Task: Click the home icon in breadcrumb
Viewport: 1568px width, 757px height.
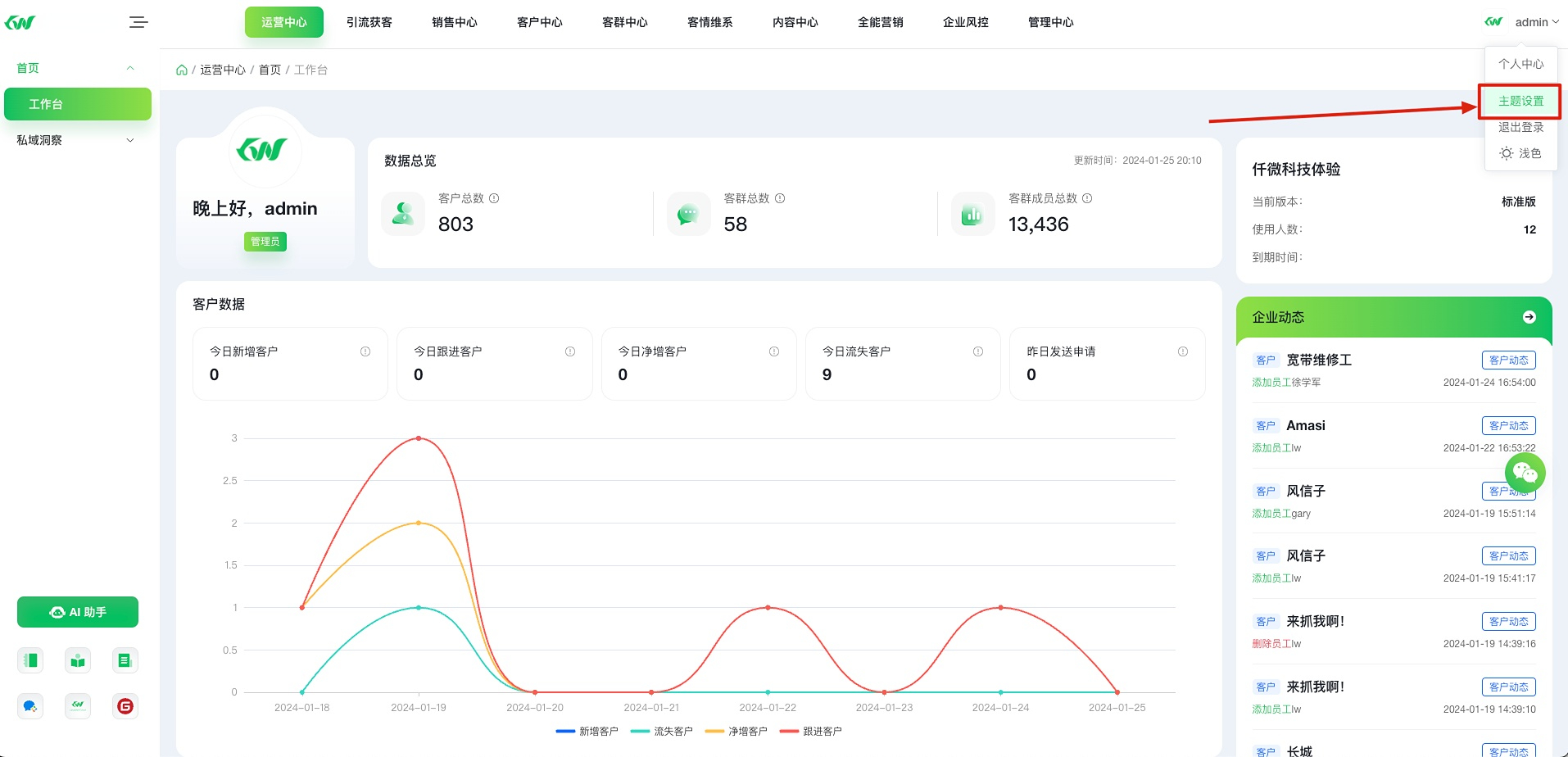Action: [x=182, y=70]
